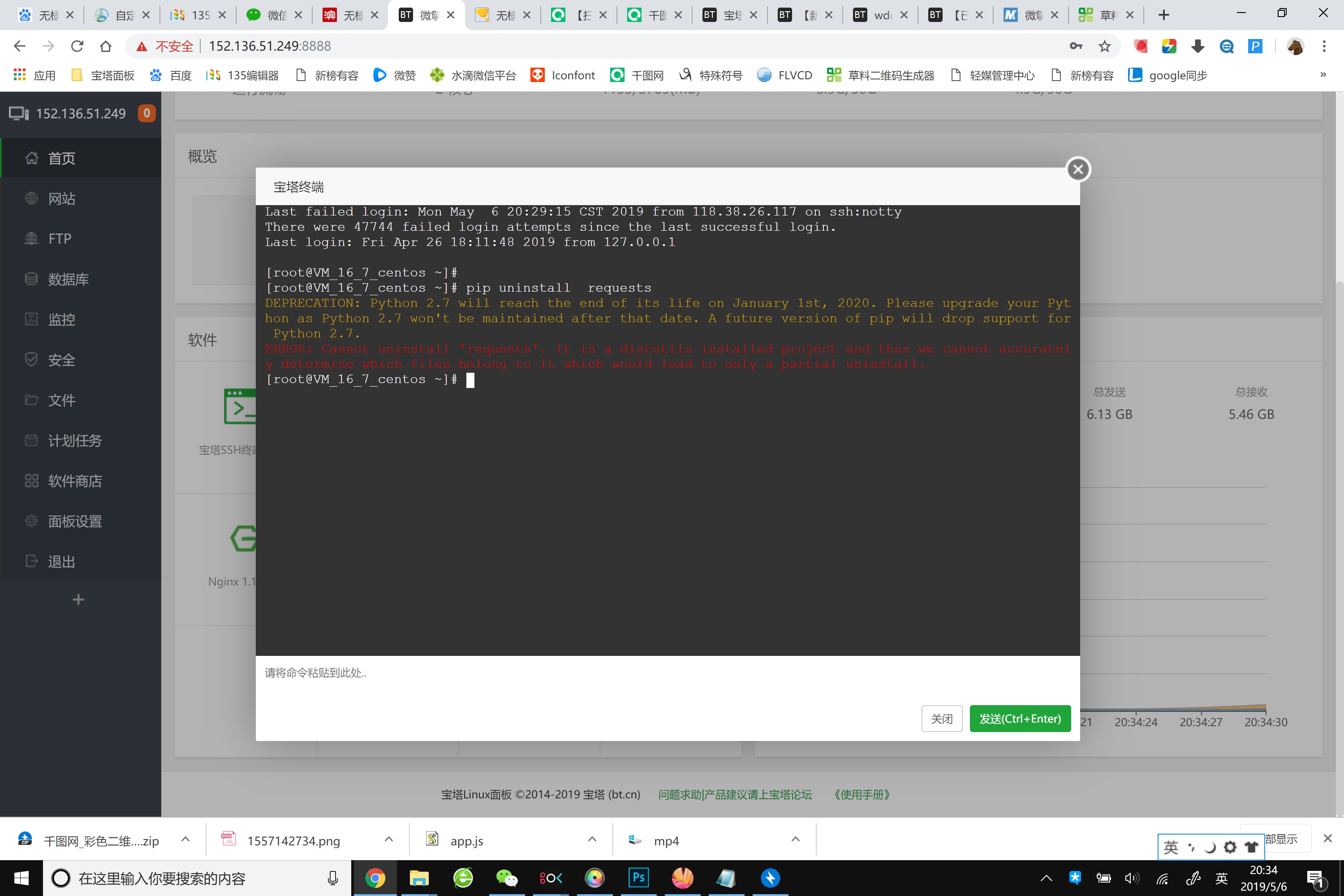Open the 应用 apps bookmark
This screenshot has height=896, width=1344.
tap(34, 75)
